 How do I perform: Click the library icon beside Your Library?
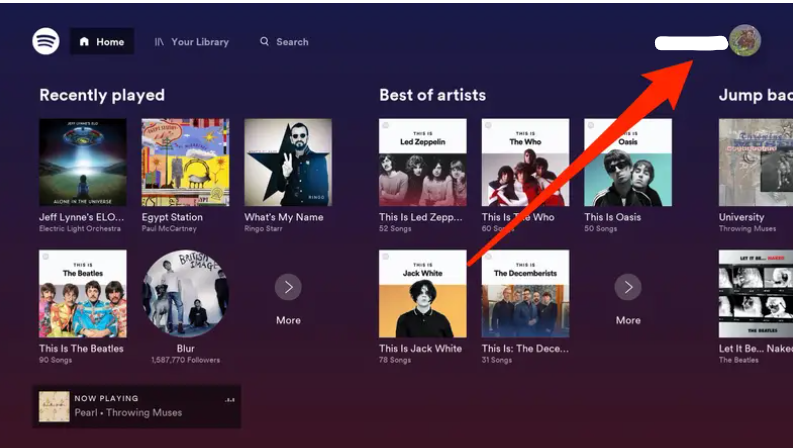(159, 42)
